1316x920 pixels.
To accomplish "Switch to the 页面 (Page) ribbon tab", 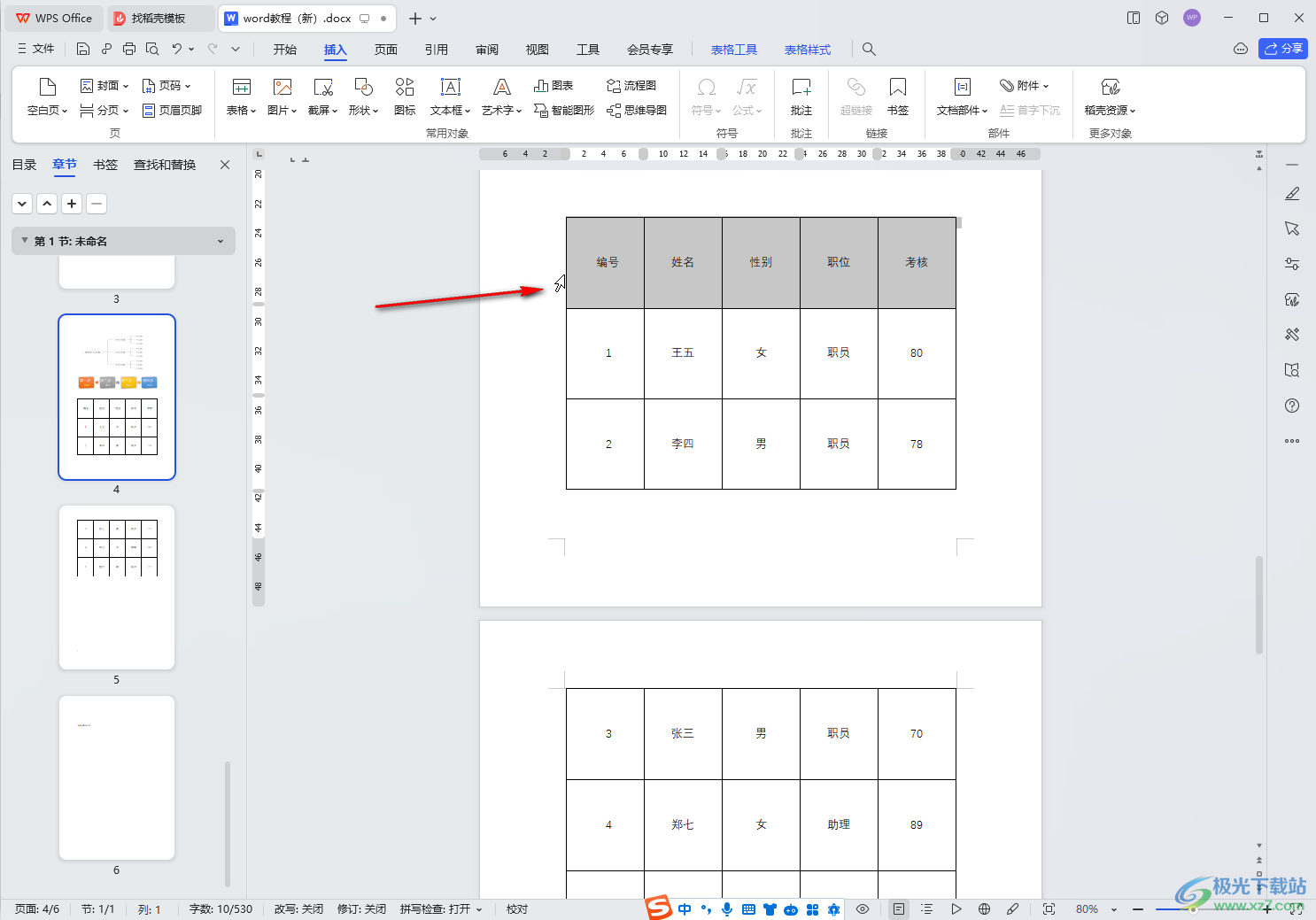I will 386,50.
